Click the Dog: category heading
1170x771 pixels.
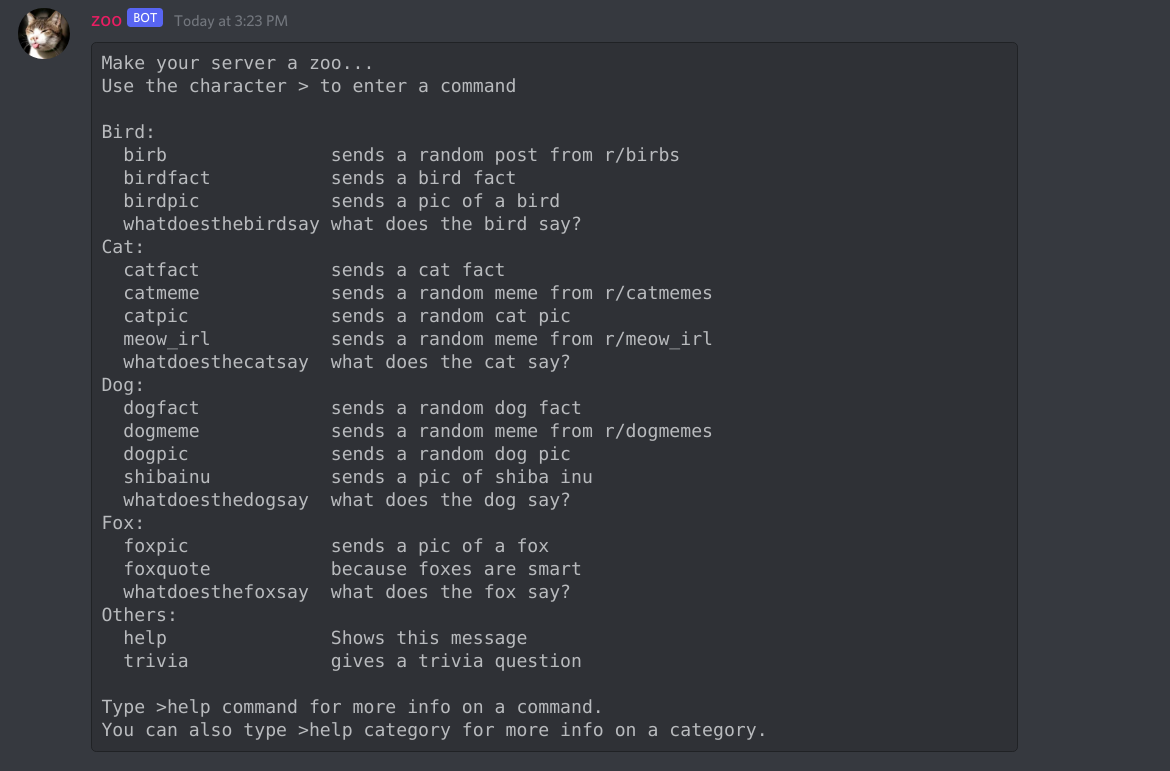coord(123,385)
